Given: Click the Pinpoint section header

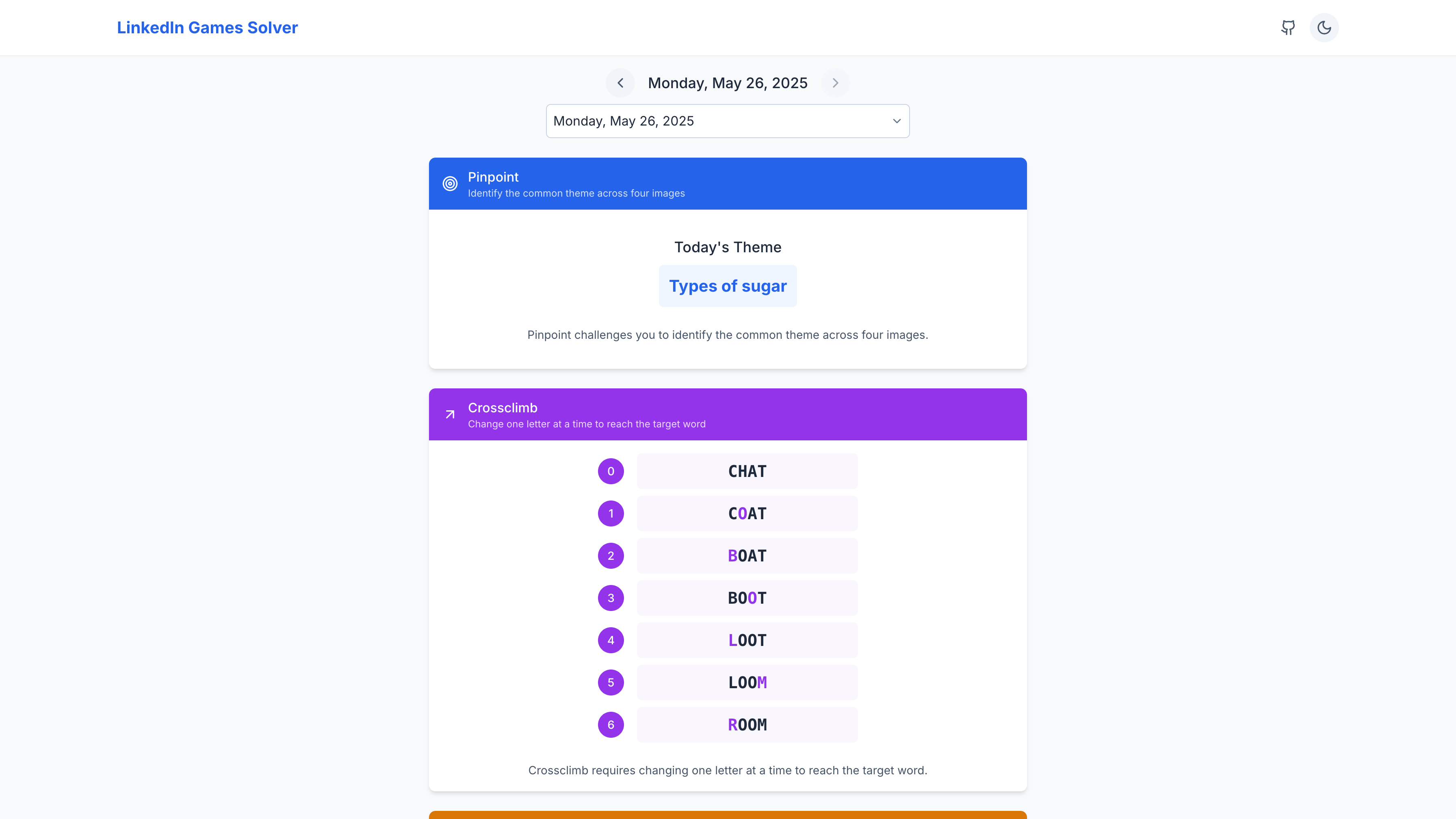Looking at the screenshot, I should tap(728, 184).
